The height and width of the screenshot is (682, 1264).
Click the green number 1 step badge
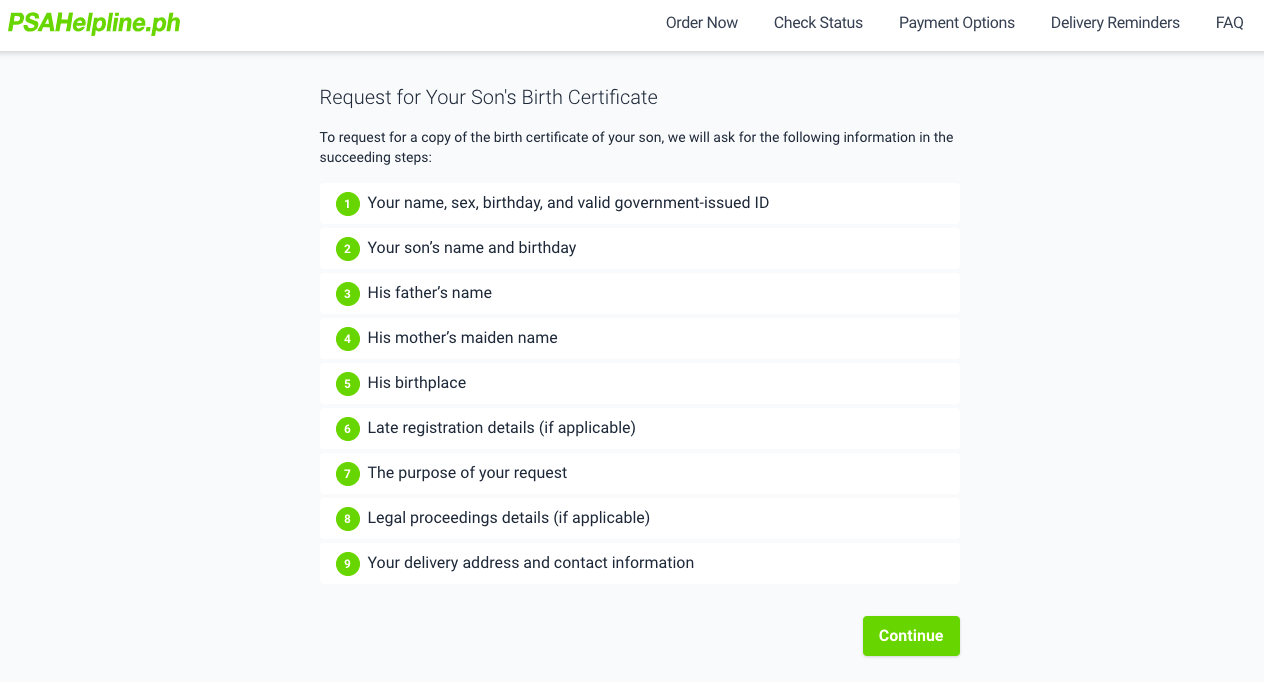point(347,204)
